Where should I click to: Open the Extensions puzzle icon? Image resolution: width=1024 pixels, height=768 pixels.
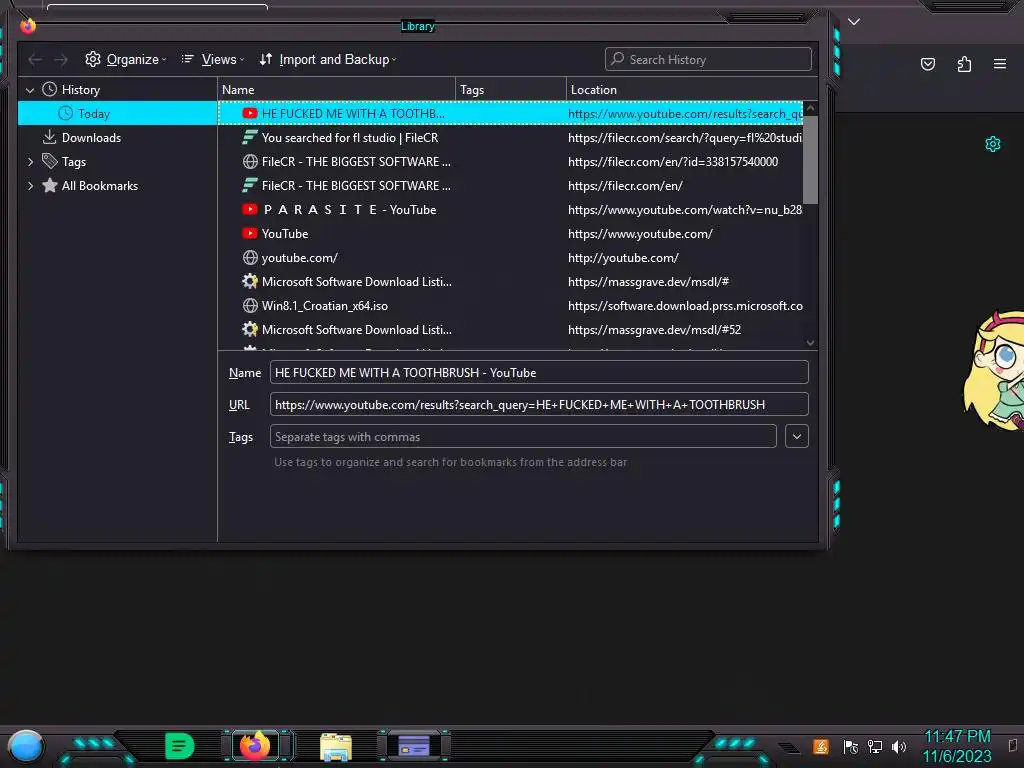(x=964, y=63)
